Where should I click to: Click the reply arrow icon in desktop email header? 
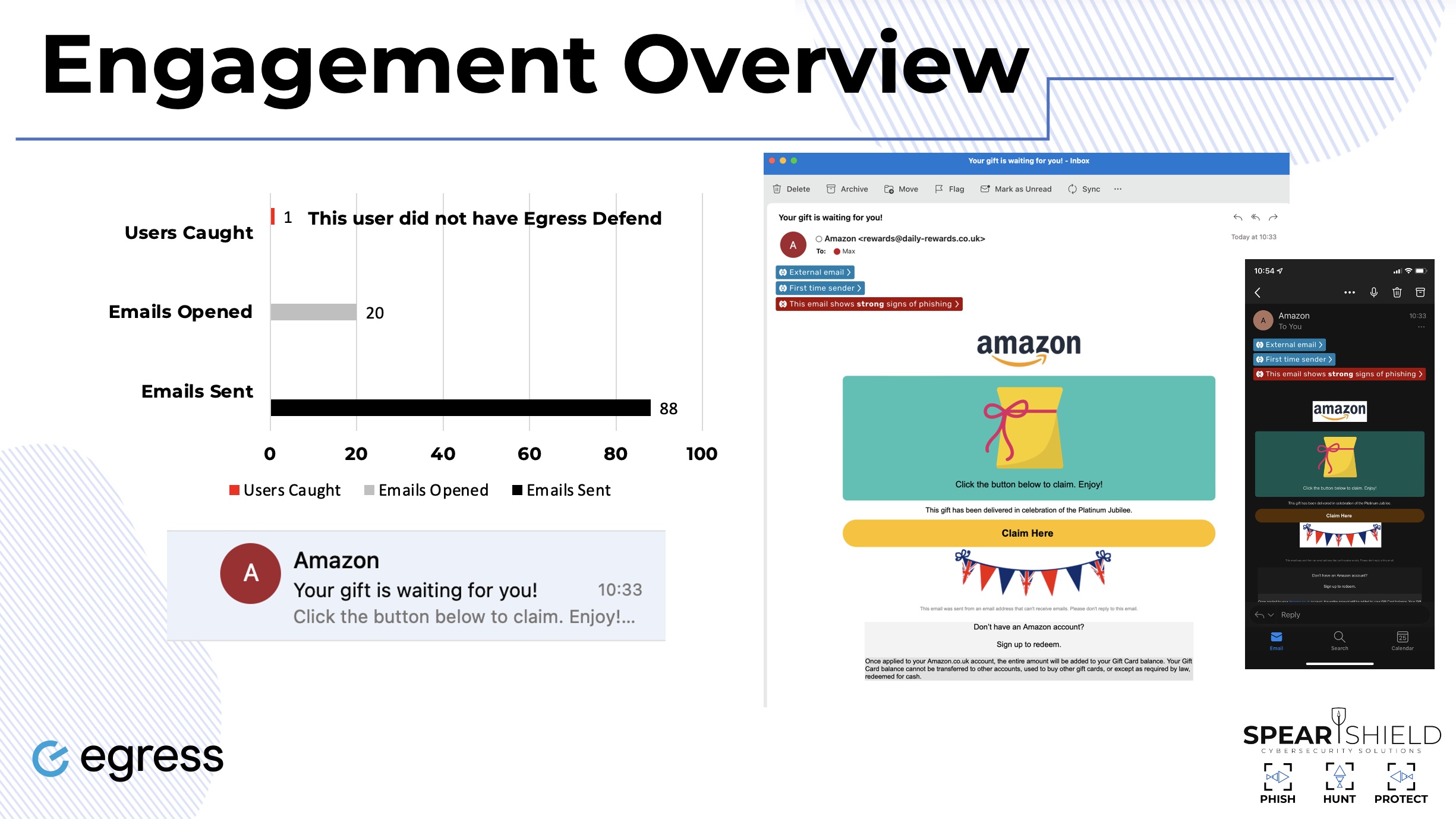1238,218
